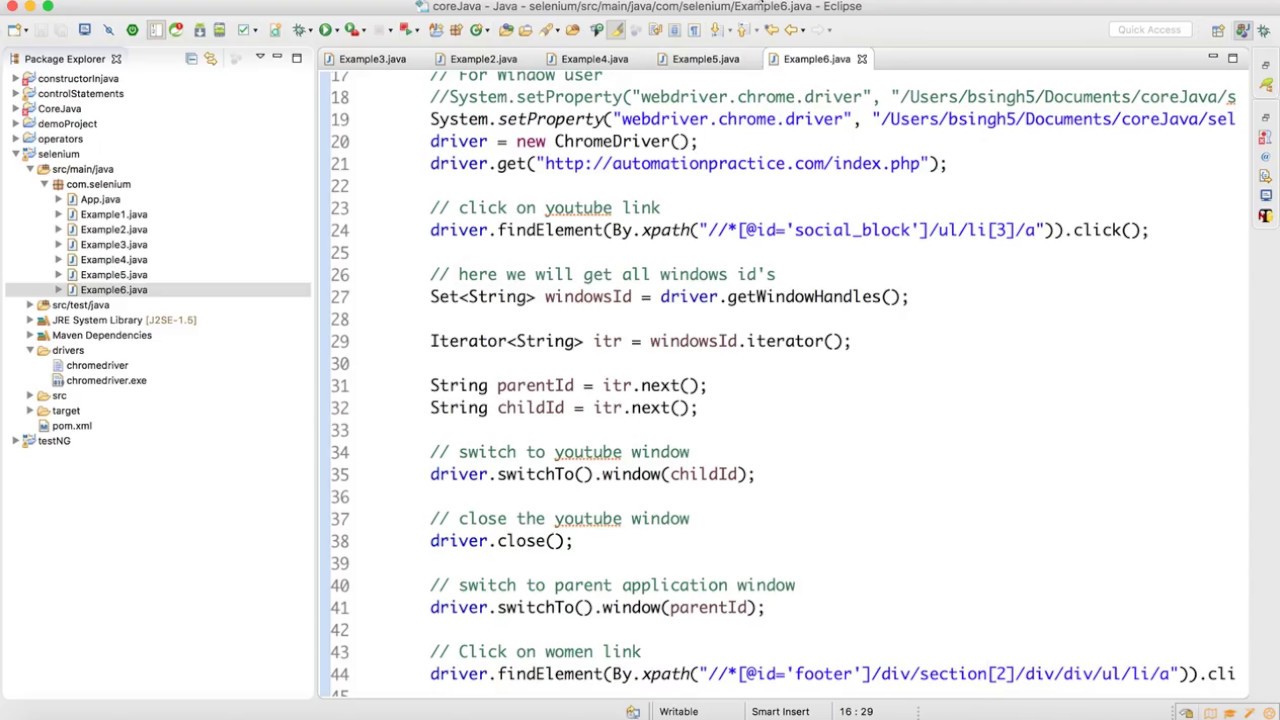Toggle Block Selection mode
This screenshot has height=720, width=1280.
pos(674,30)
